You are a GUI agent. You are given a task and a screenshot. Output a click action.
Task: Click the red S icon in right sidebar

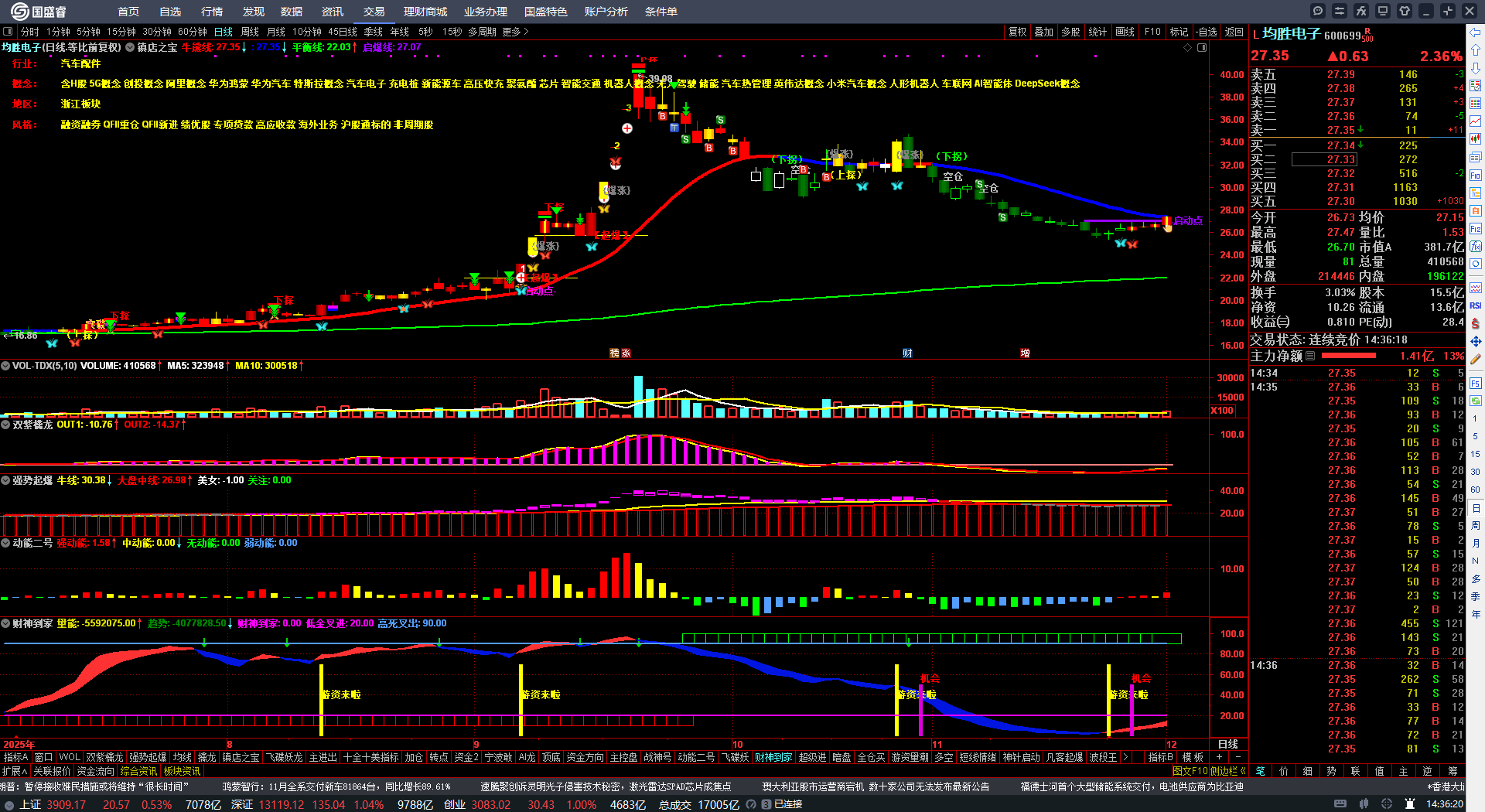(x=1476, y=323)
